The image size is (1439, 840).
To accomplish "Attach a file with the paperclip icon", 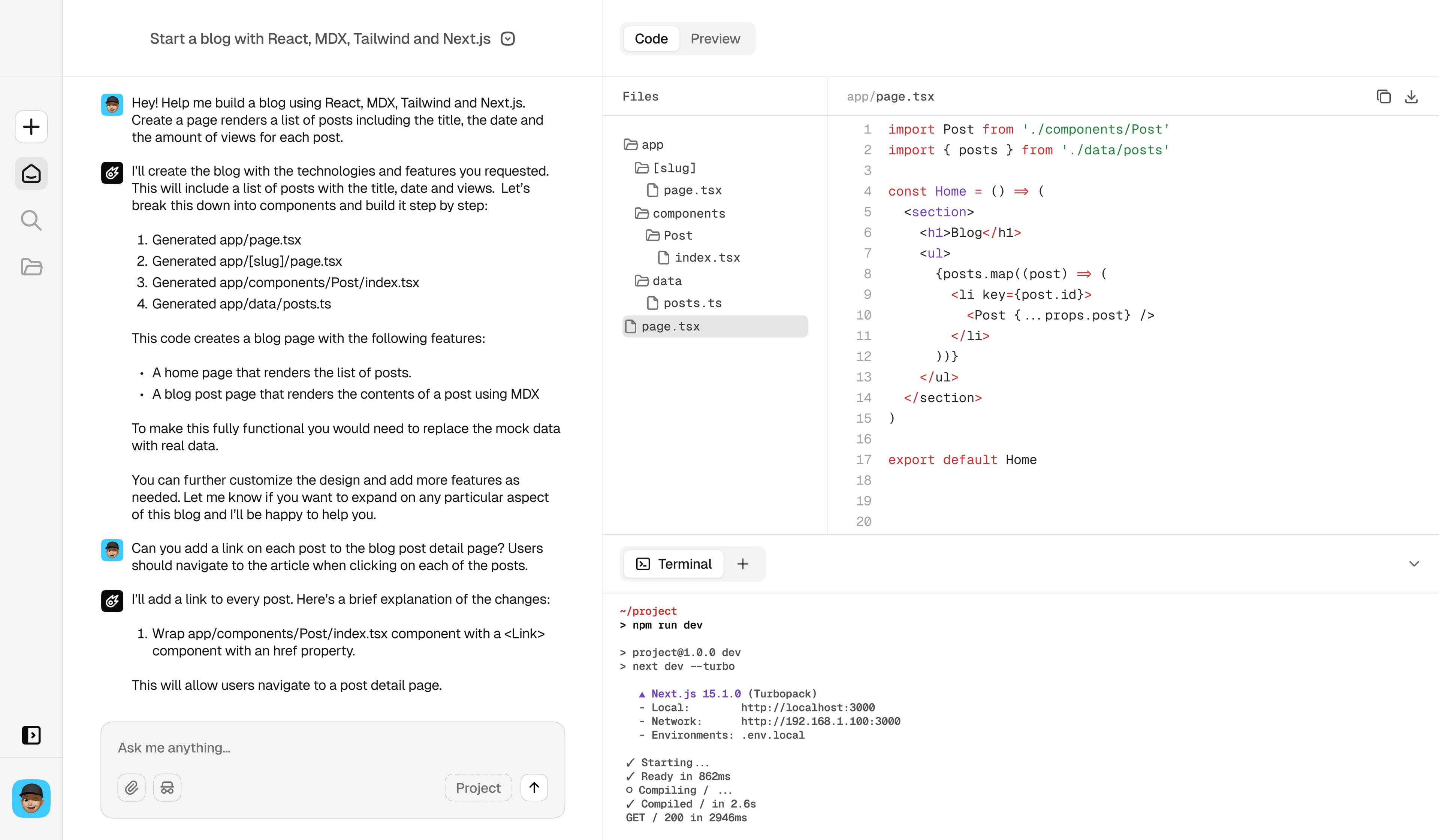I will click(x=131, y=788).
